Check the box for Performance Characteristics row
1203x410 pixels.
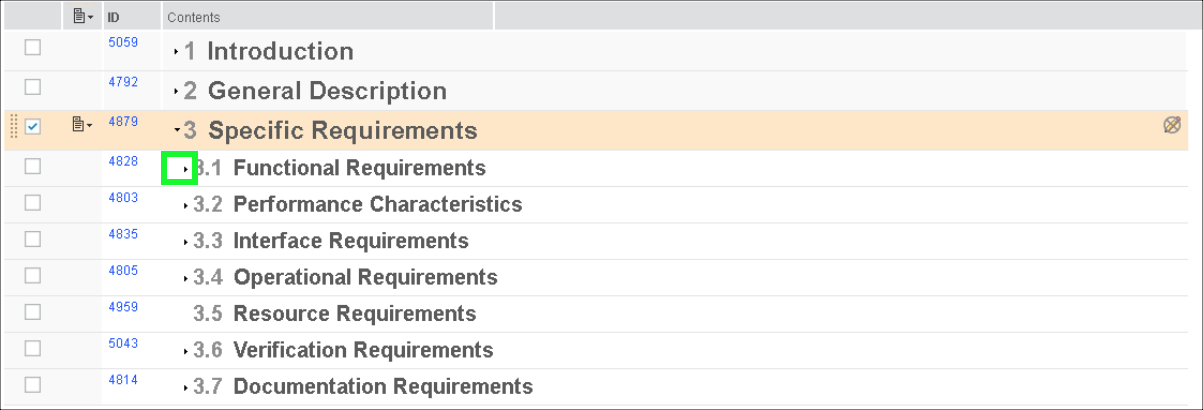point(33,203)
